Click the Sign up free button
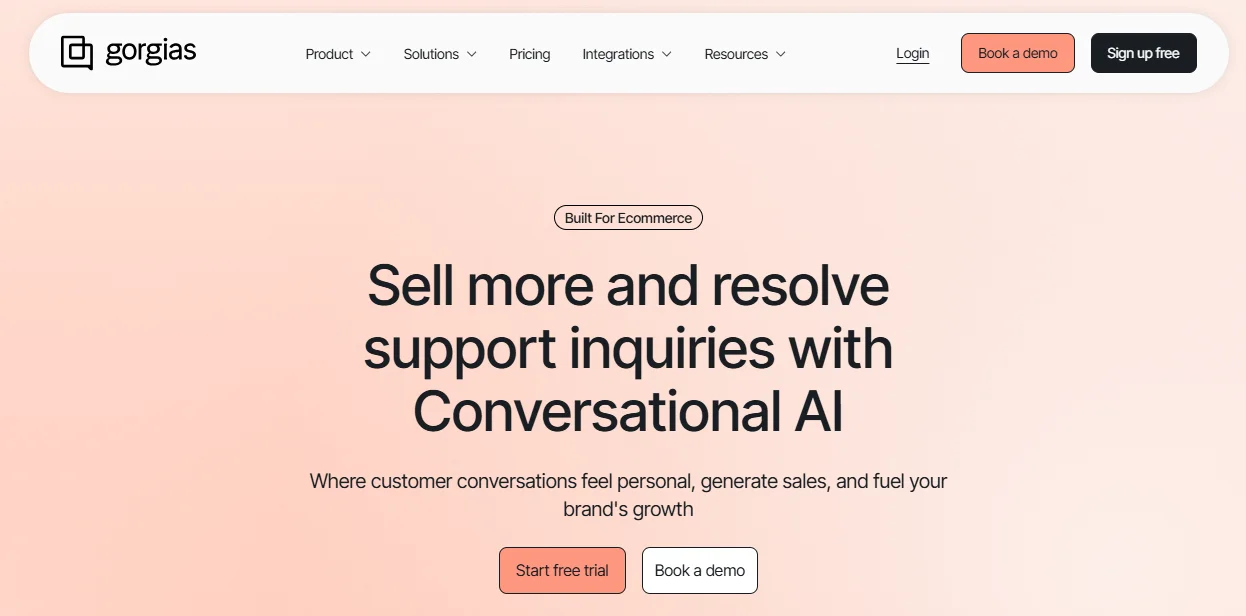This screenshot has width=1246, height=616. (1143, 53)
